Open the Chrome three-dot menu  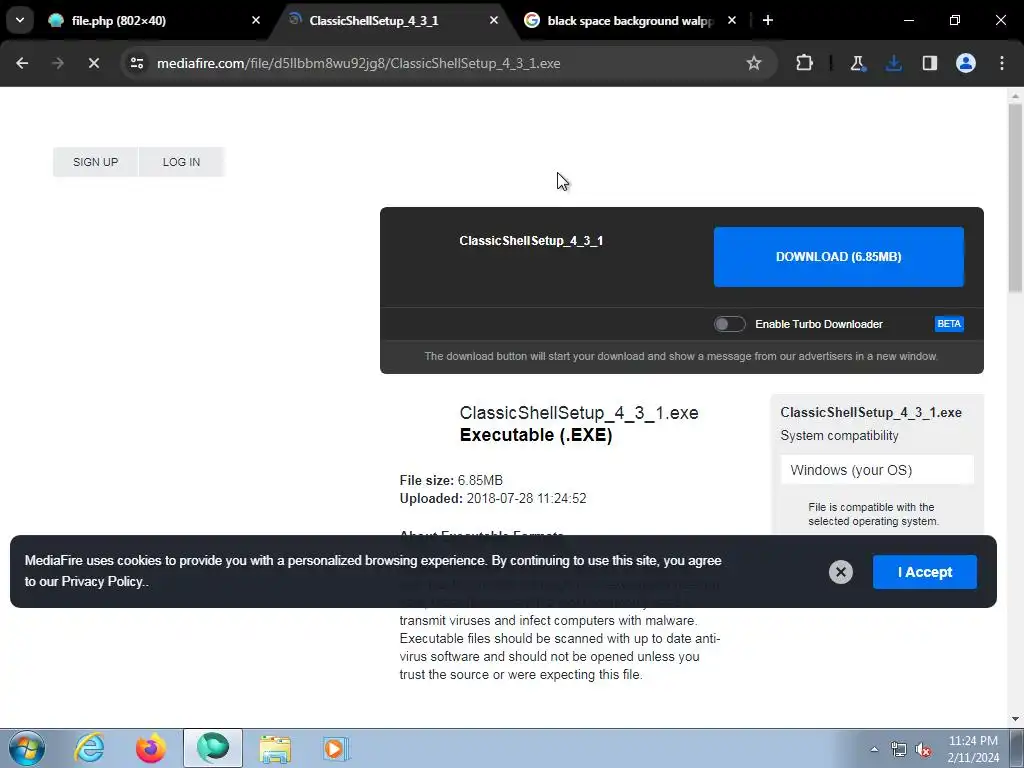(1002, 63)
